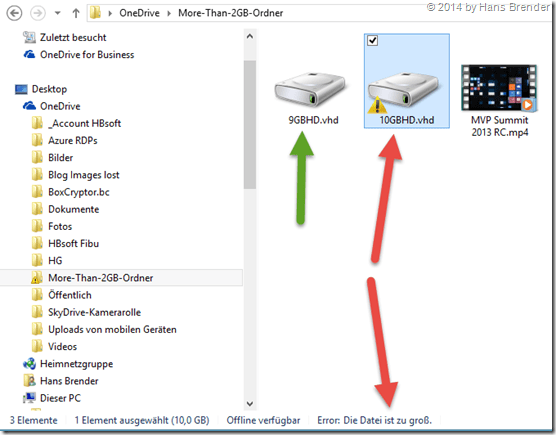The height and width of the screenshot is (435, 556).
Task: Uncheck the 10GBHD.vhd selection checkbox
Action: [x=372, y=40]
